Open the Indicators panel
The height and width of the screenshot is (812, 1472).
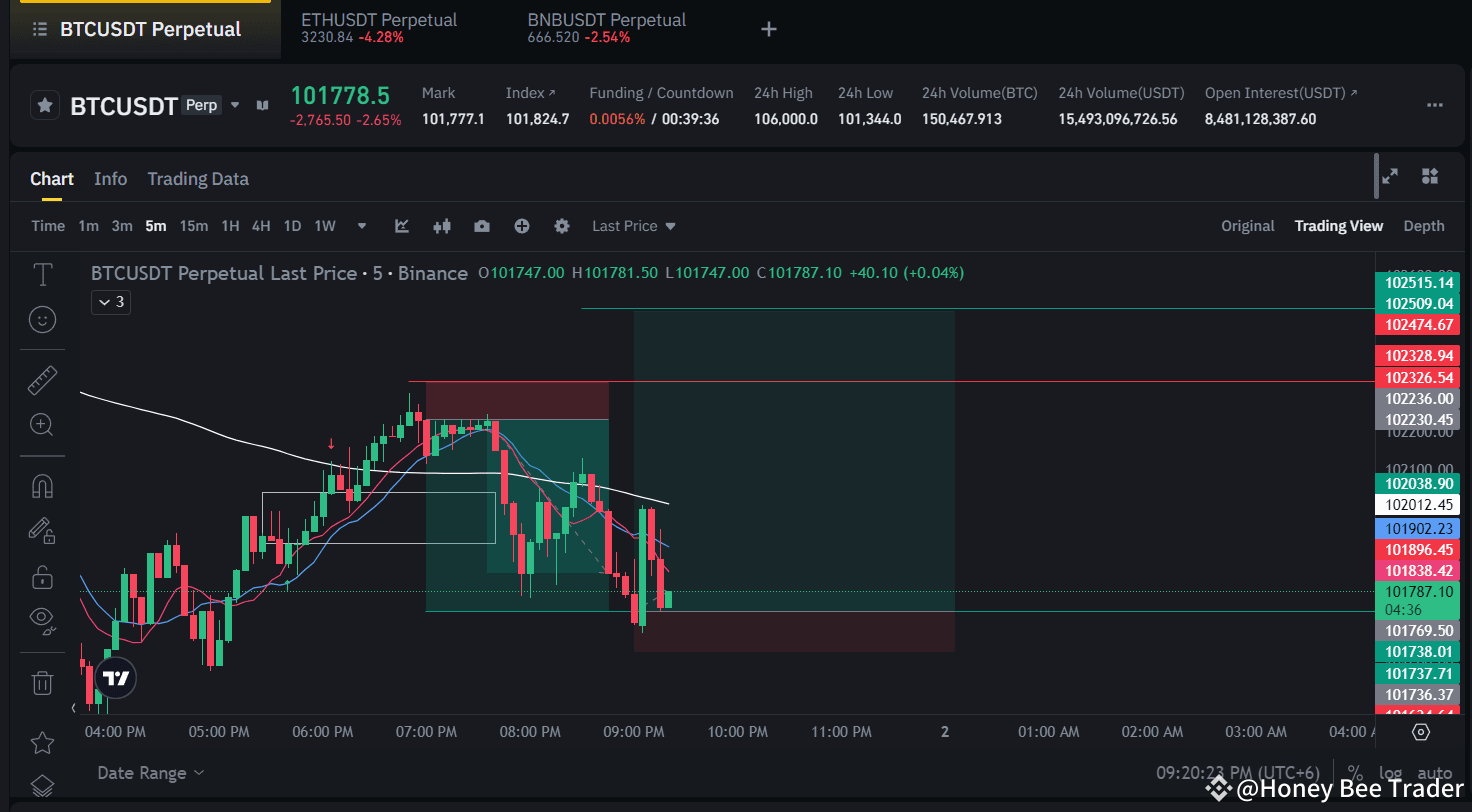401,226
